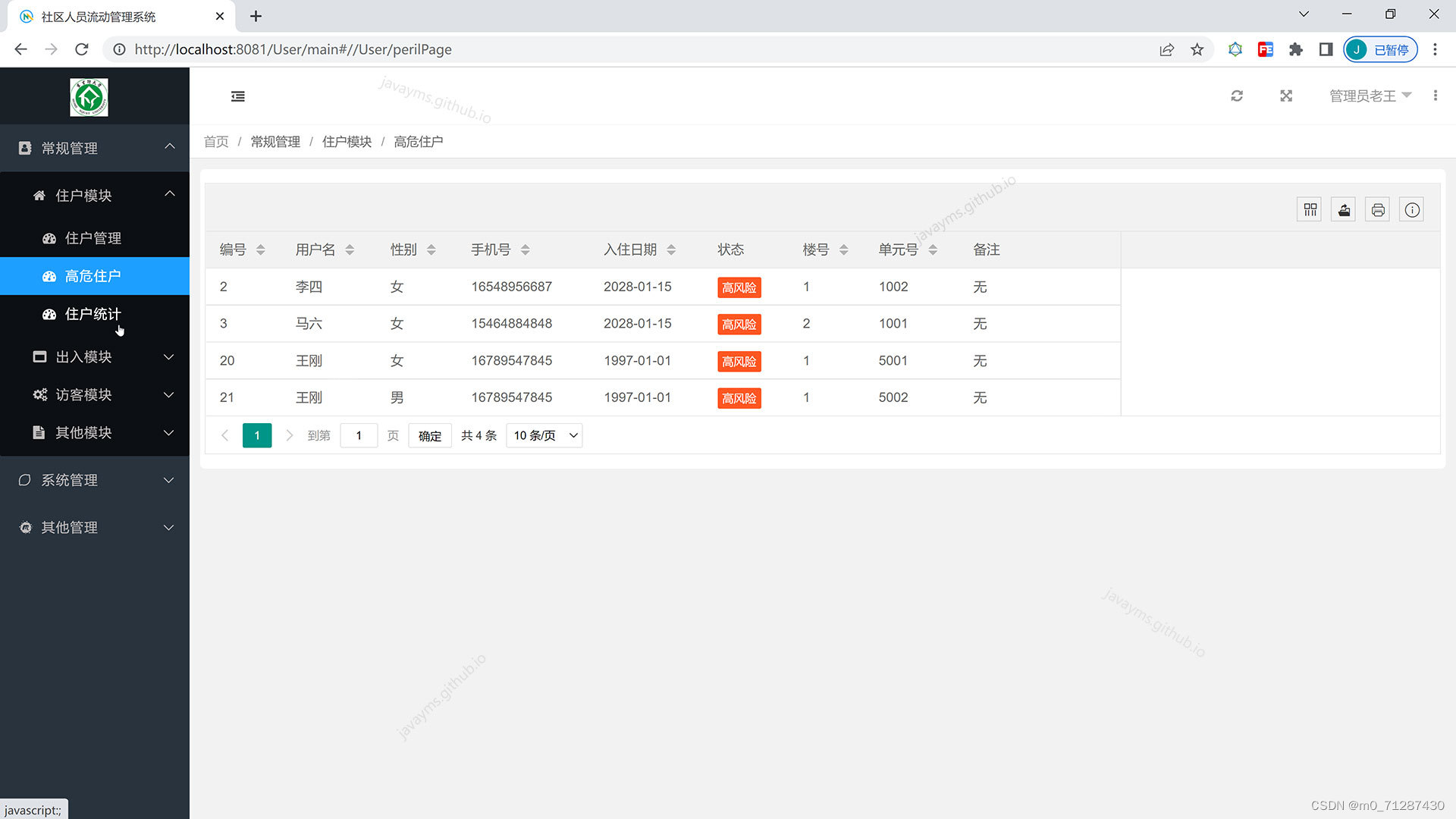Viewport: 1456px width, 819px height.
Task: Click the 首页 breadcrumb link
Action: click(216, 142)
